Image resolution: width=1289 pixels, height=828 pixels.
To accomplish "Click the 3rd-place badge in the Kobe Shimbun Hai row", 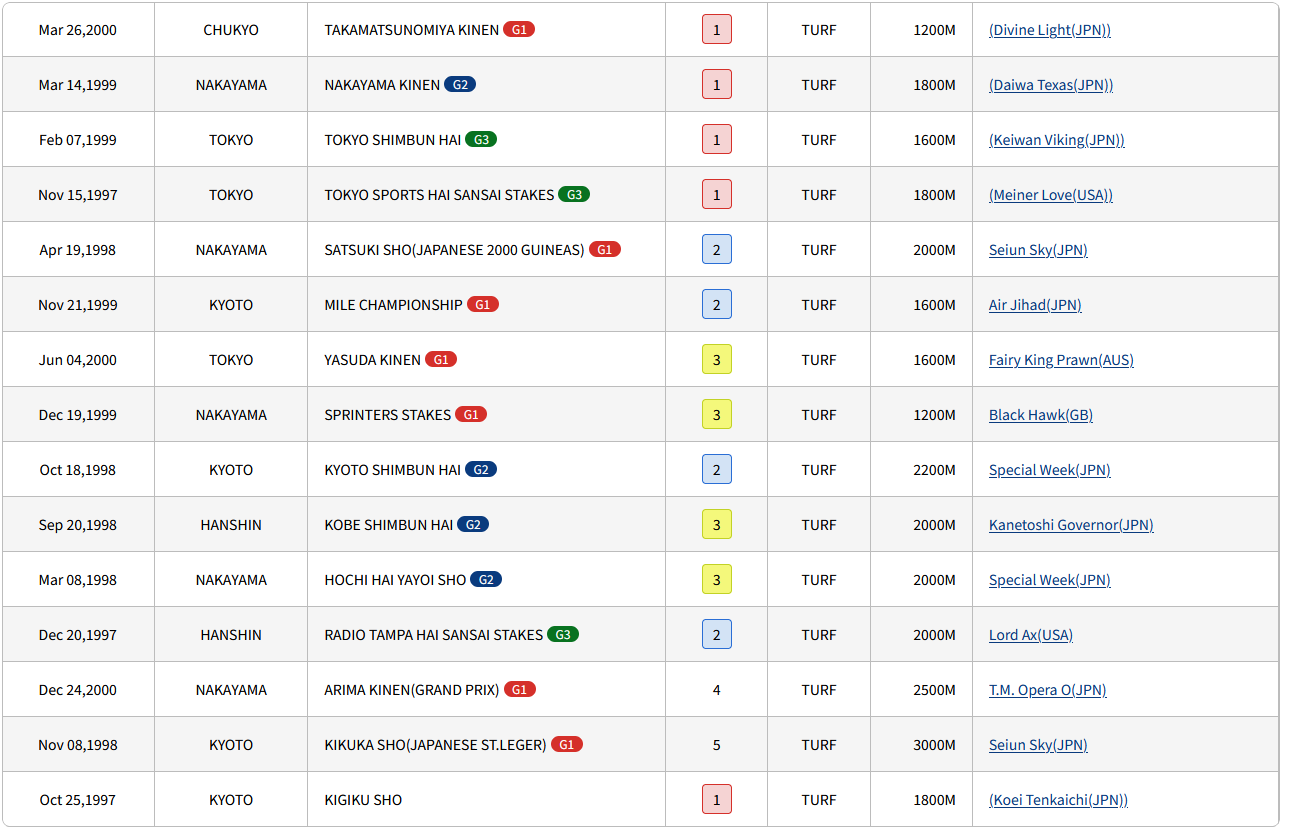I will pyautogui.click(x=717, y=525).
